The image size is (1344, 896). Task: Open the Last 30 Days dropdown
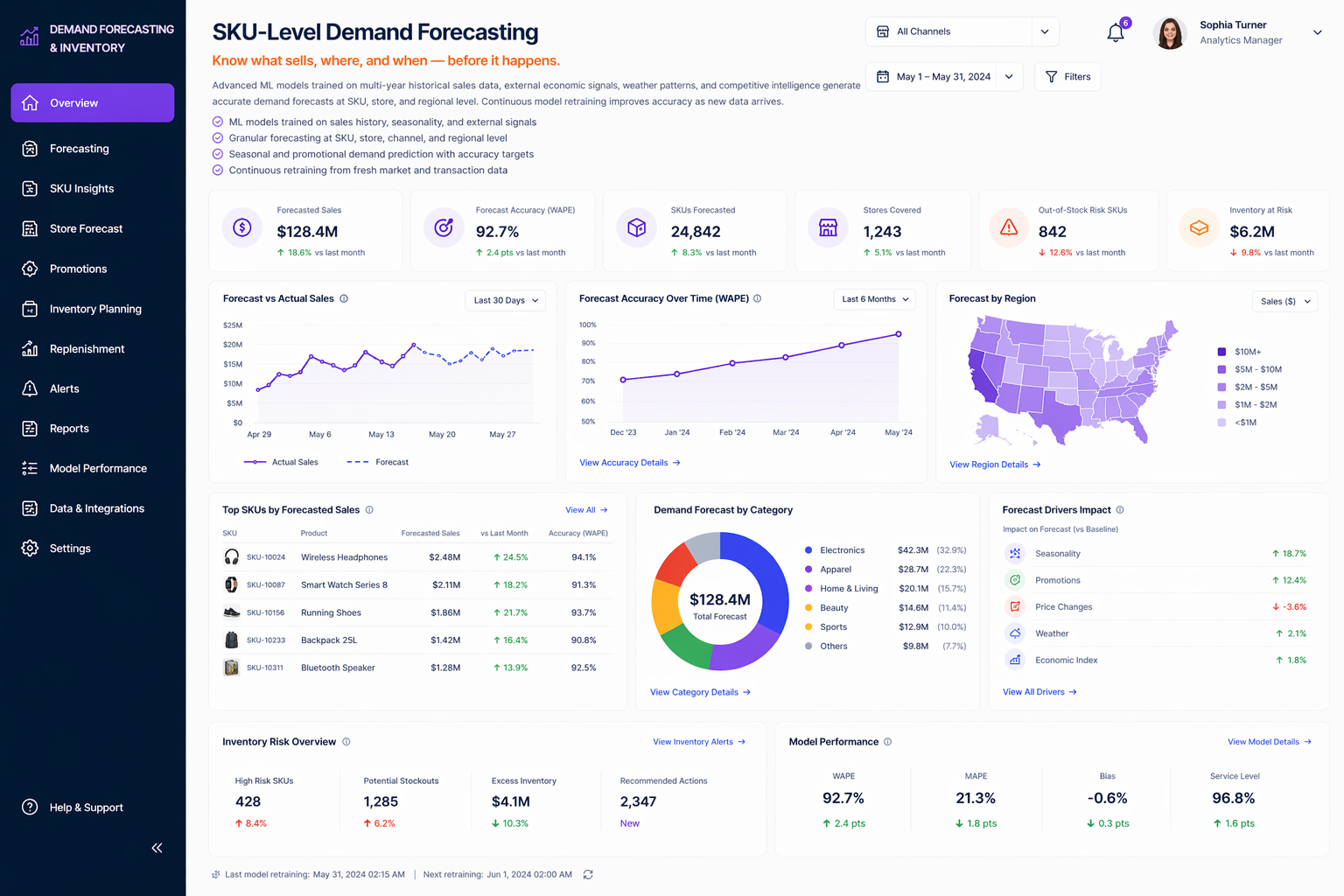point(505,300)
